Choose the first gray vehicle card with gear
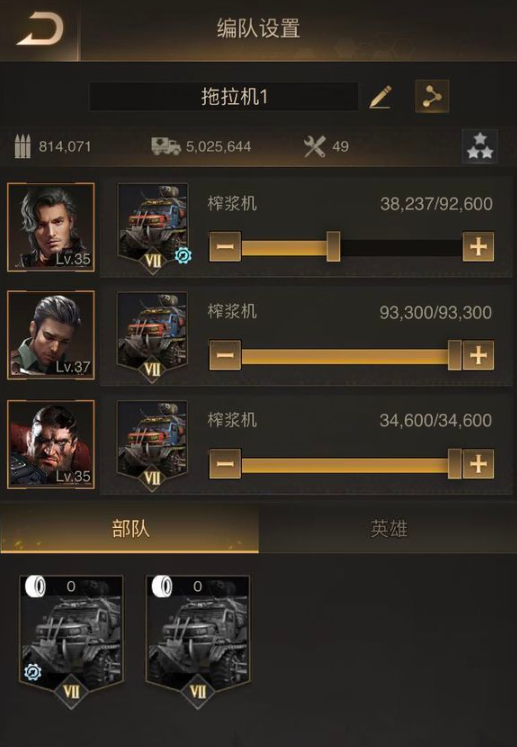The width and height of the screenshot is (517, 747). (x=71, y=639)
